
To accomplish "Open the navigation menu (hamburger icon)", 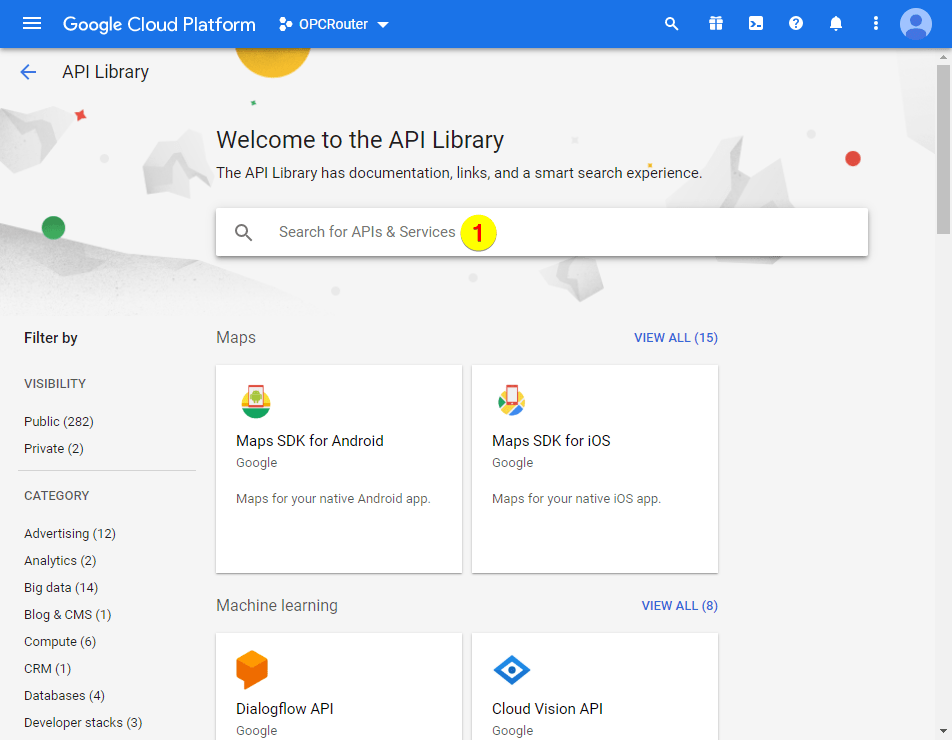I will 31,23.
